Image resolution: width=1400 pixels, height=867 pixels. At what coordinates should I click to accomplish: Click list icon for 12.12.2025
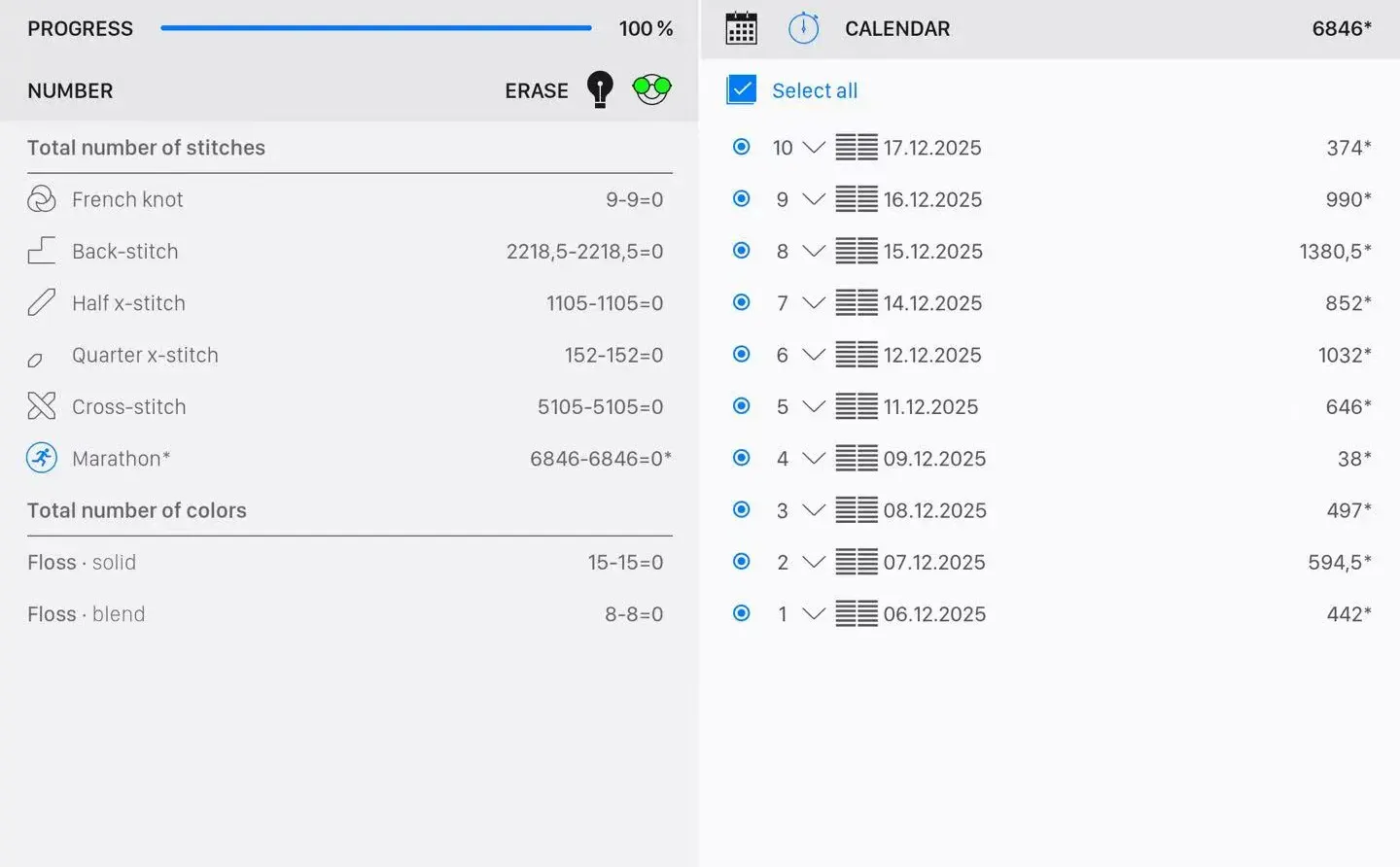857,355
